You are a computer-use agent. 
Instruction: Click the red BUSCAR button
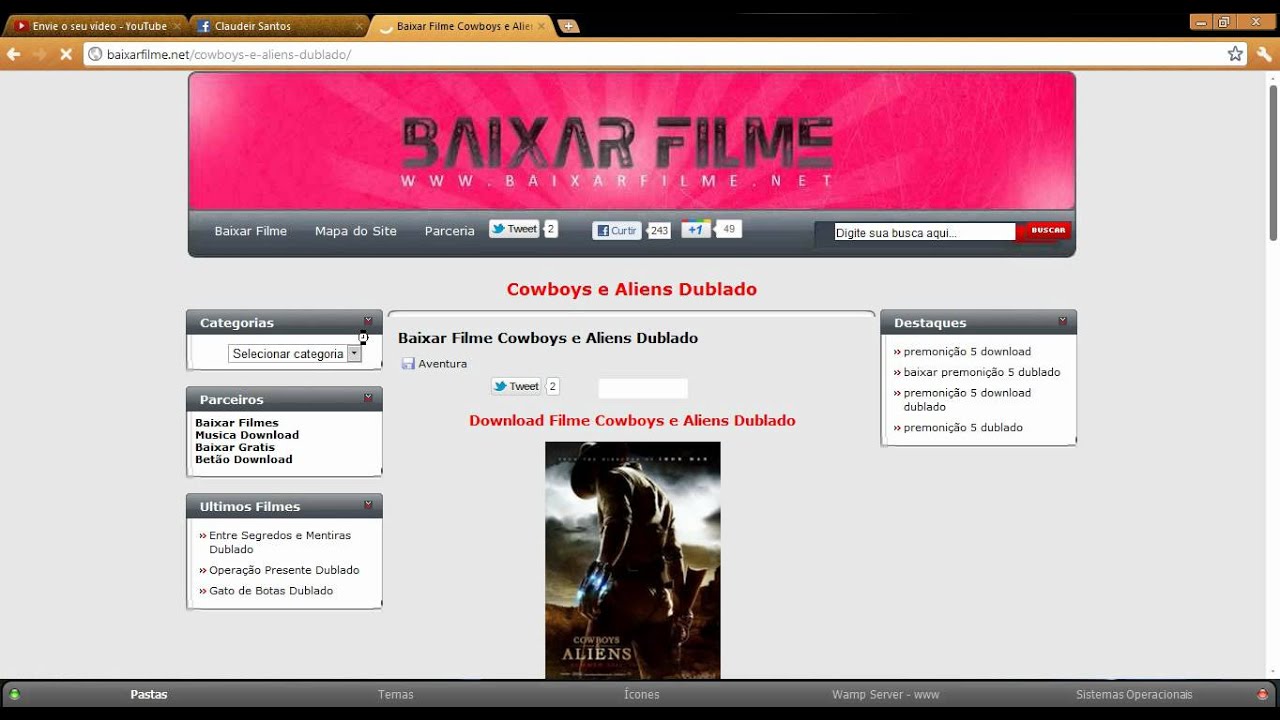pos(1044,231)
